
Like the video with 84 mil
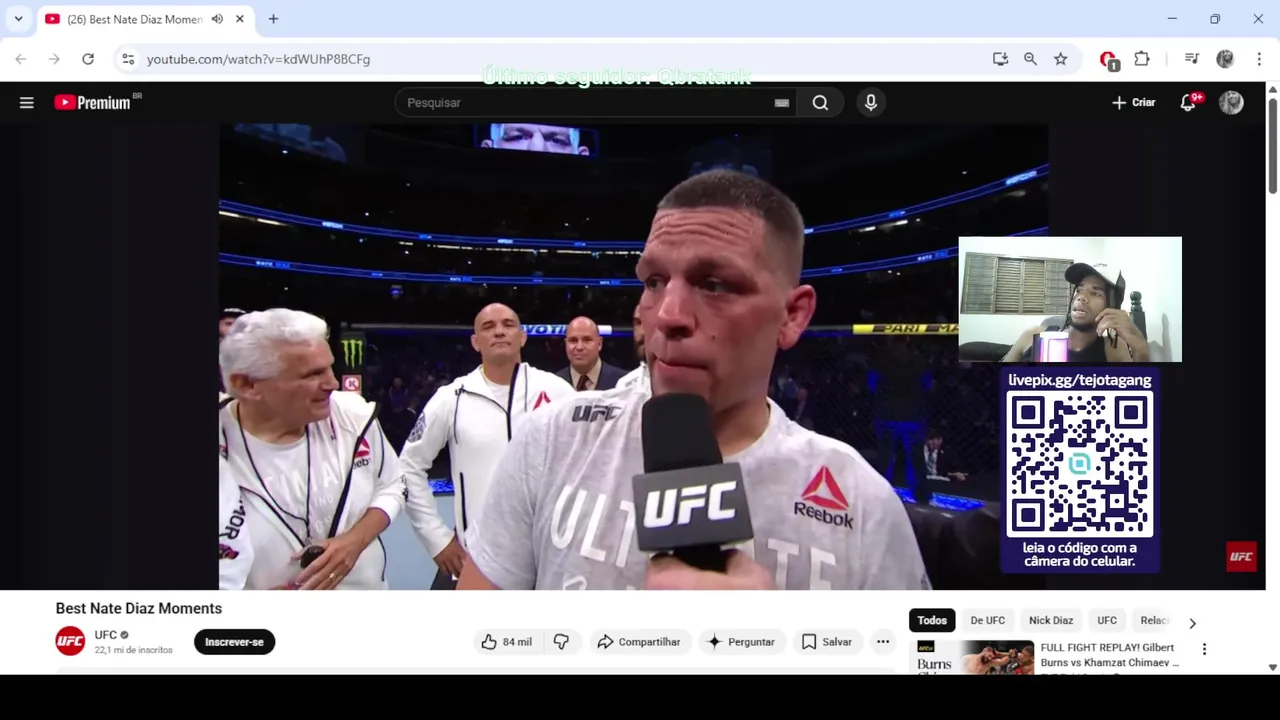506,642
